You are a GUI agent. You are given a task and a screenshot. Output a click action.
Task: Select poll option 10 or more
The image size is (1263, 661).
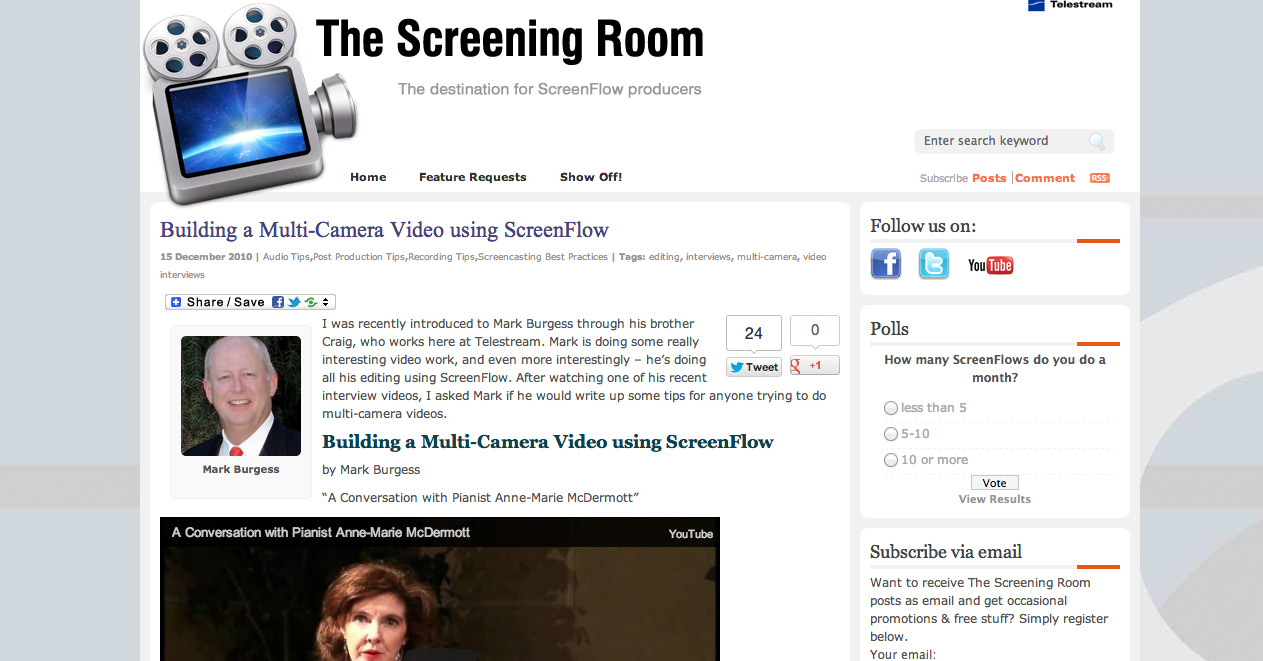[891, 460]
